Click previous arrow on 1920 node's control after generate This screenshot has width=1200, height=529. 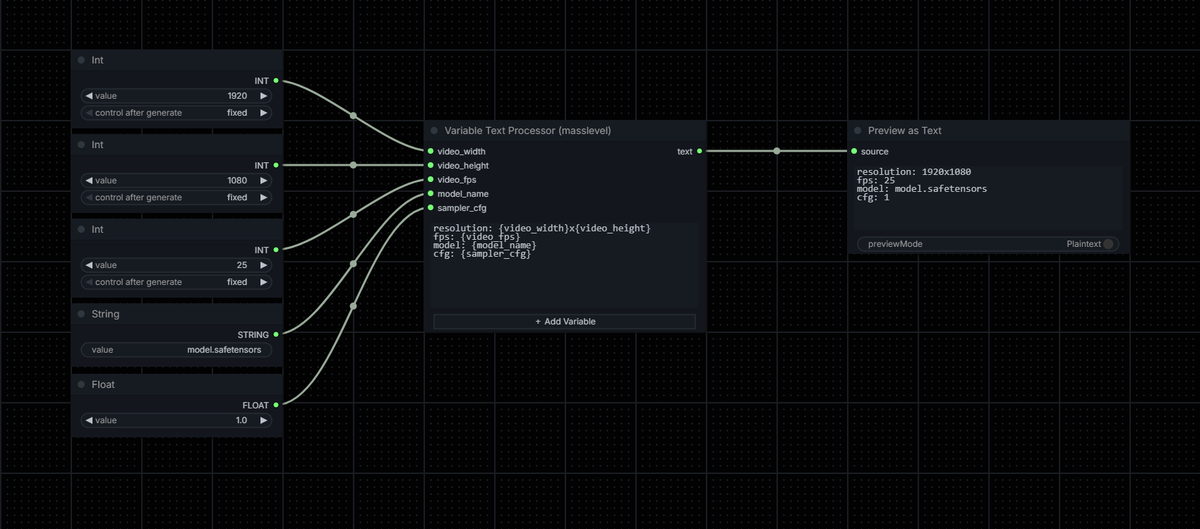(88, 113)
